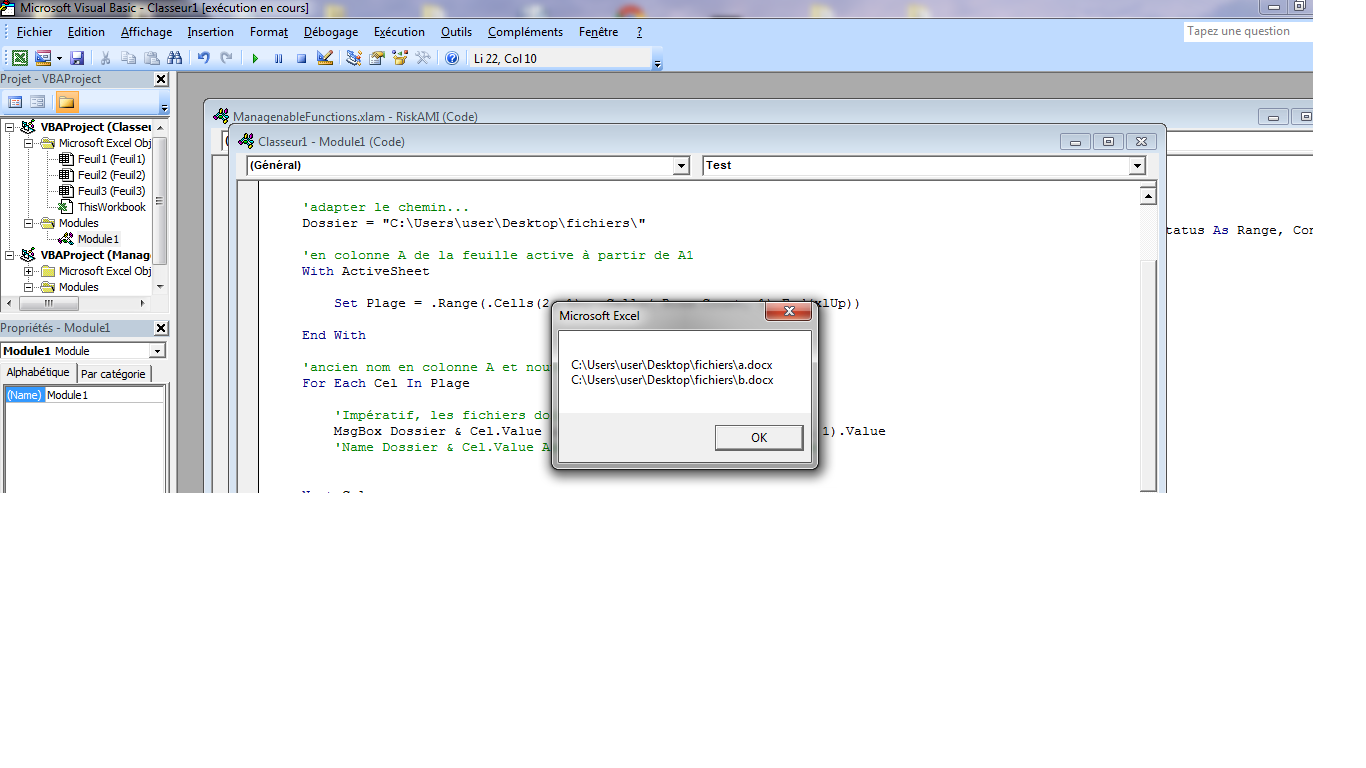Close the Projet - VBAProject panel
The image size is (1366, 768).
(161, 79)
